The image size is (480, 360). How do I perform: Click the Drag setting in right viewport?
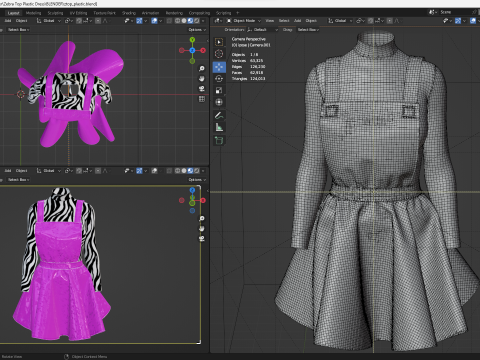click(287, 30)
